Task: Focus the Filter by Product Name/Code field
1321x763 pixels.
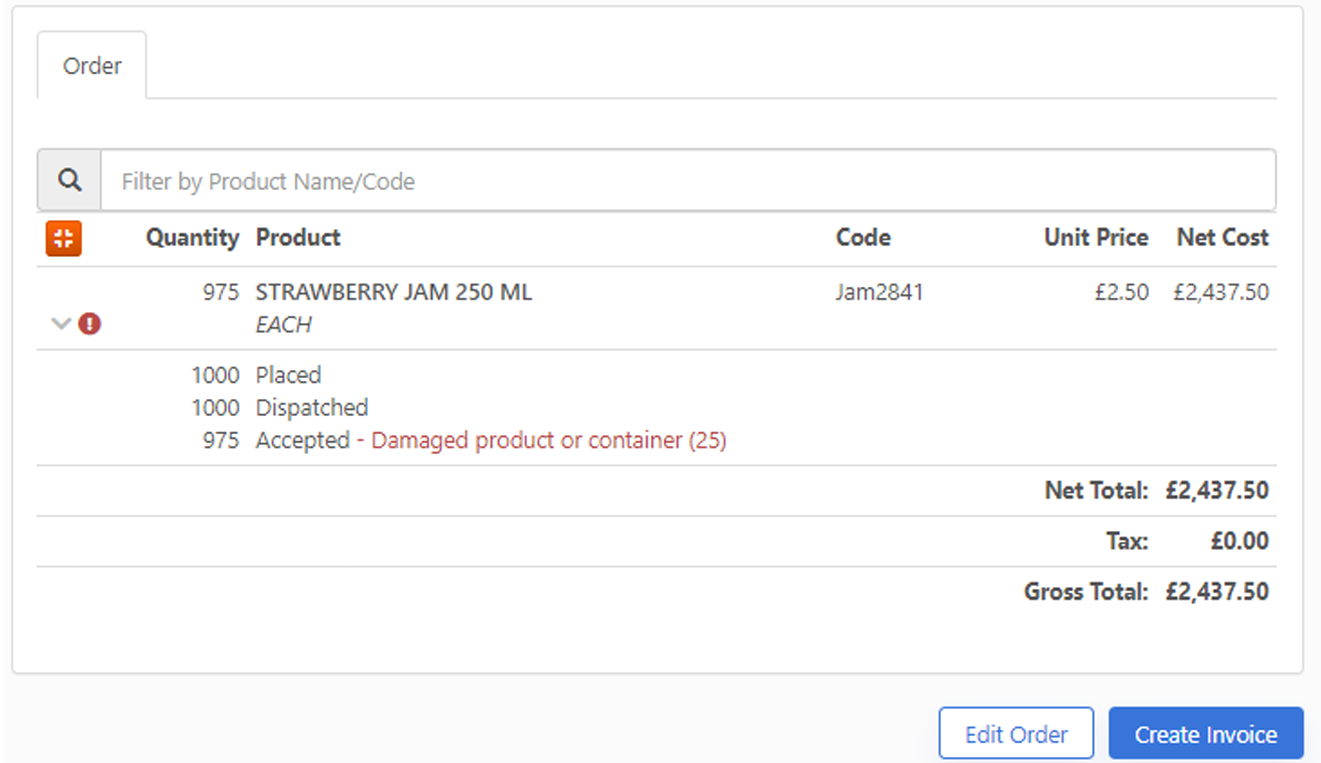Action: (x=687, y=181)
